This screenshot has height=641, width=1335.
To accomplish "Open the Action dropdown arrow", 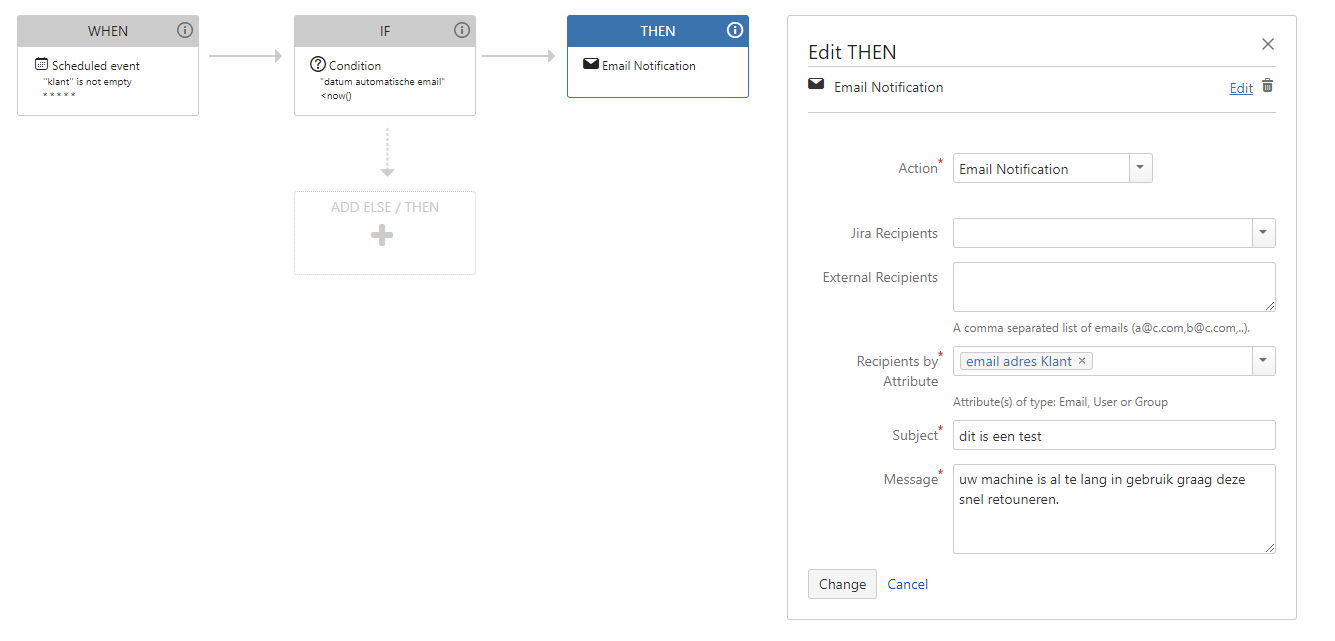I will [x=1141, y=168].
